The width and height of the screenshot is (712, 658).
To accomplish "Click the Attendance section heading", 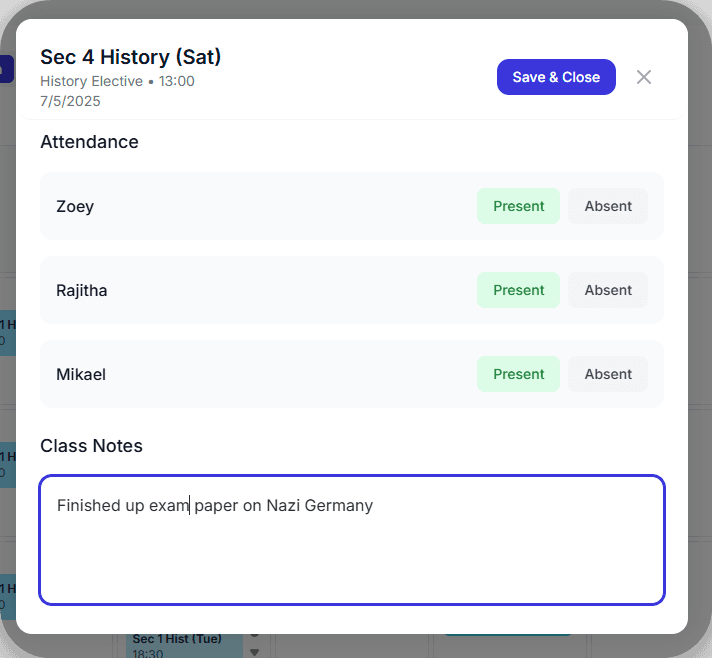I will pos(89,142).
